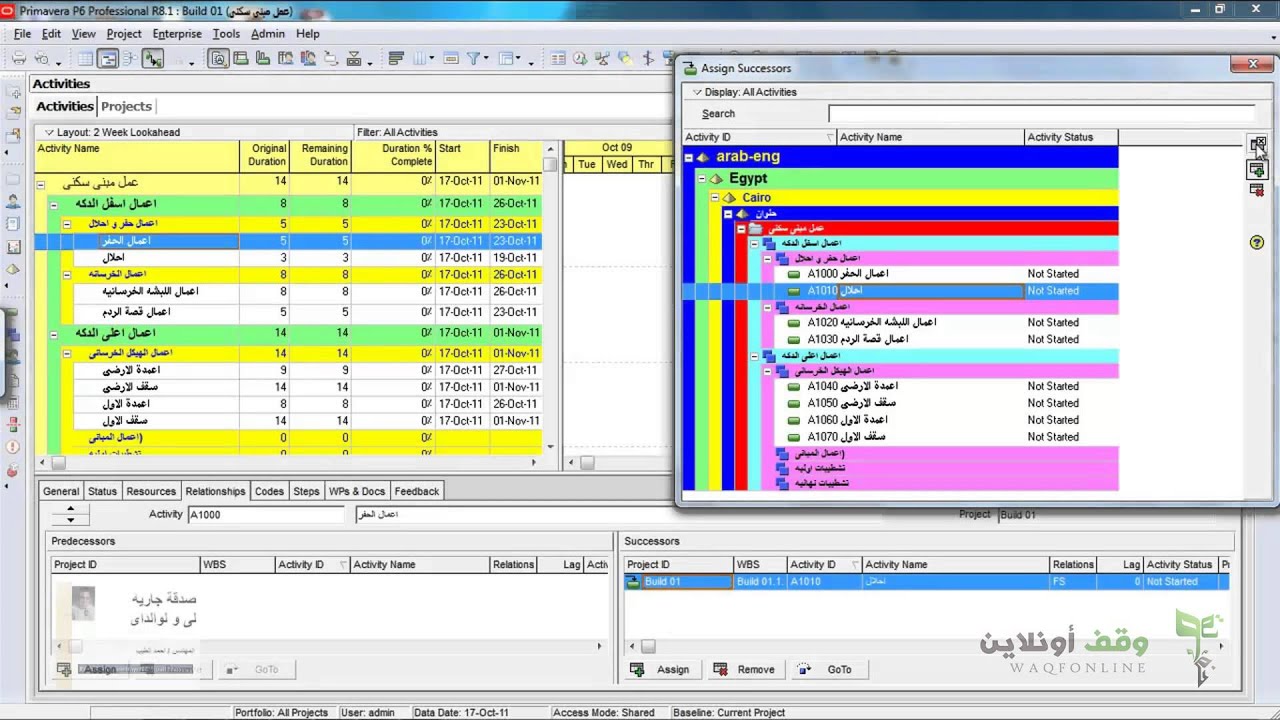Click the activity up/down stepper in details

pyautogui.click(x=70, y=514)
